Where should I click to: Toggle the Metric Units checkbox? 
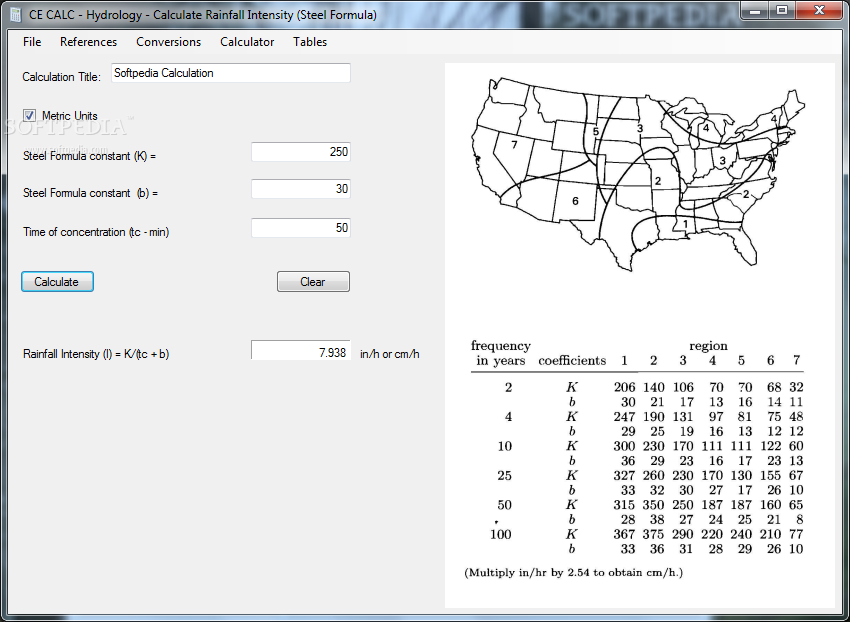coord(29,116)
